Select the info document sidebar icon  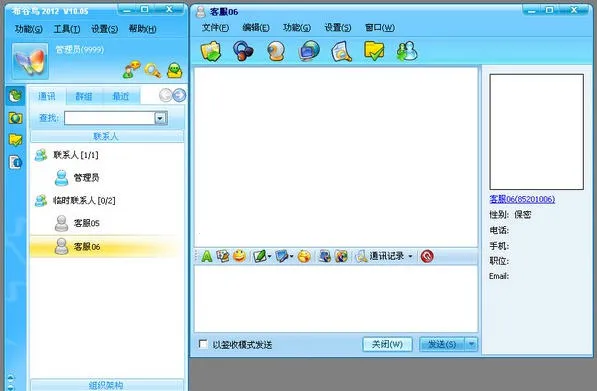pyautogui.click(x=15, y=162)
